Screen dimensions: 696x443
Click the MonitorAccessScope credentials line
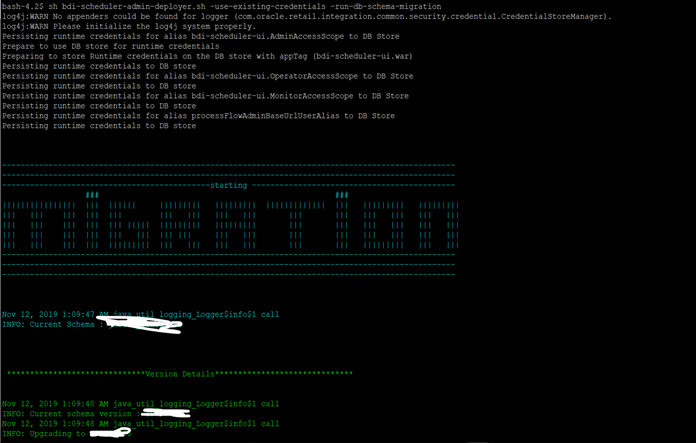[205, 96]
